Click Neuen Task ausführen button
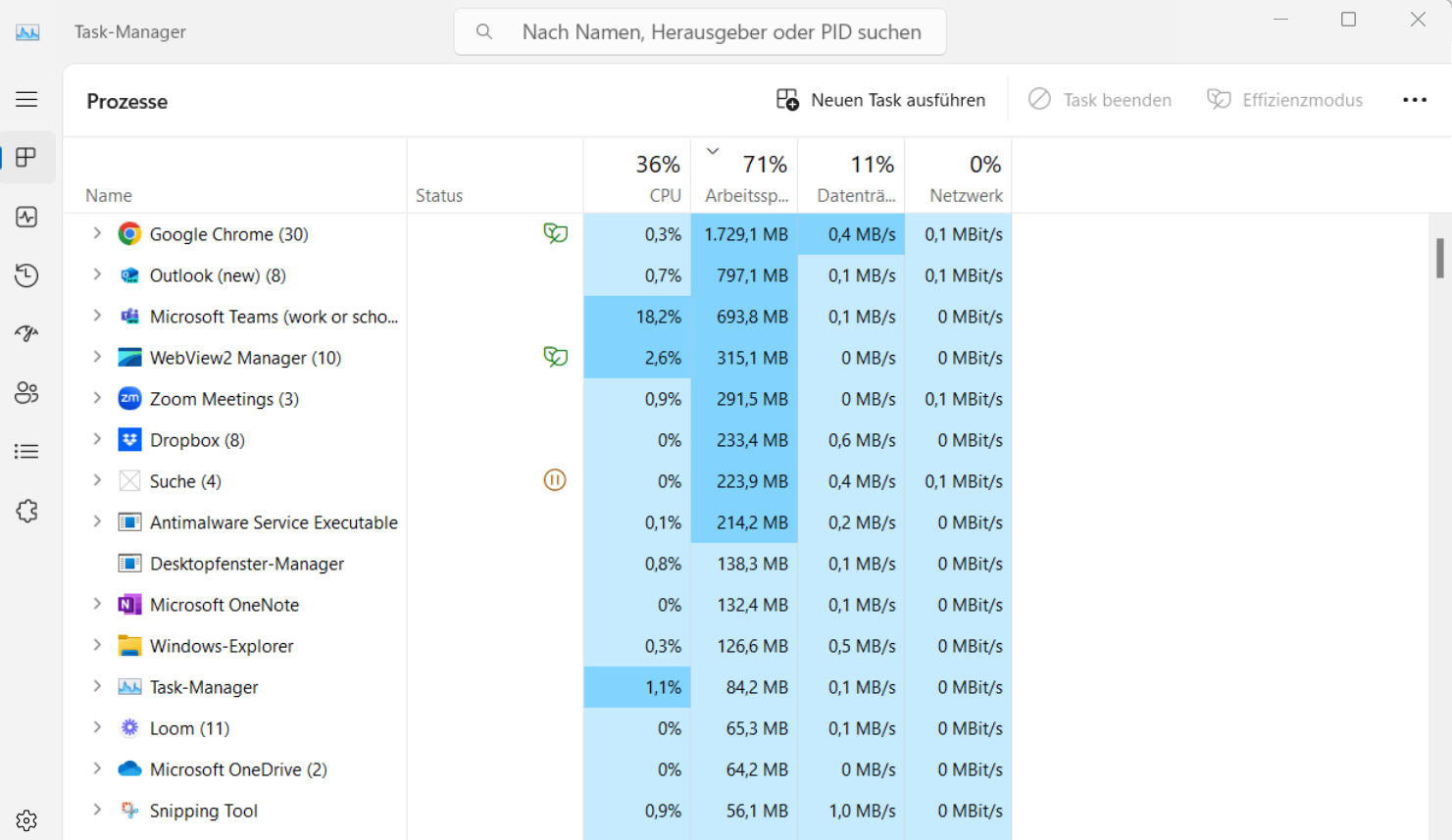The image size is (1452, 840). point(880,100)
